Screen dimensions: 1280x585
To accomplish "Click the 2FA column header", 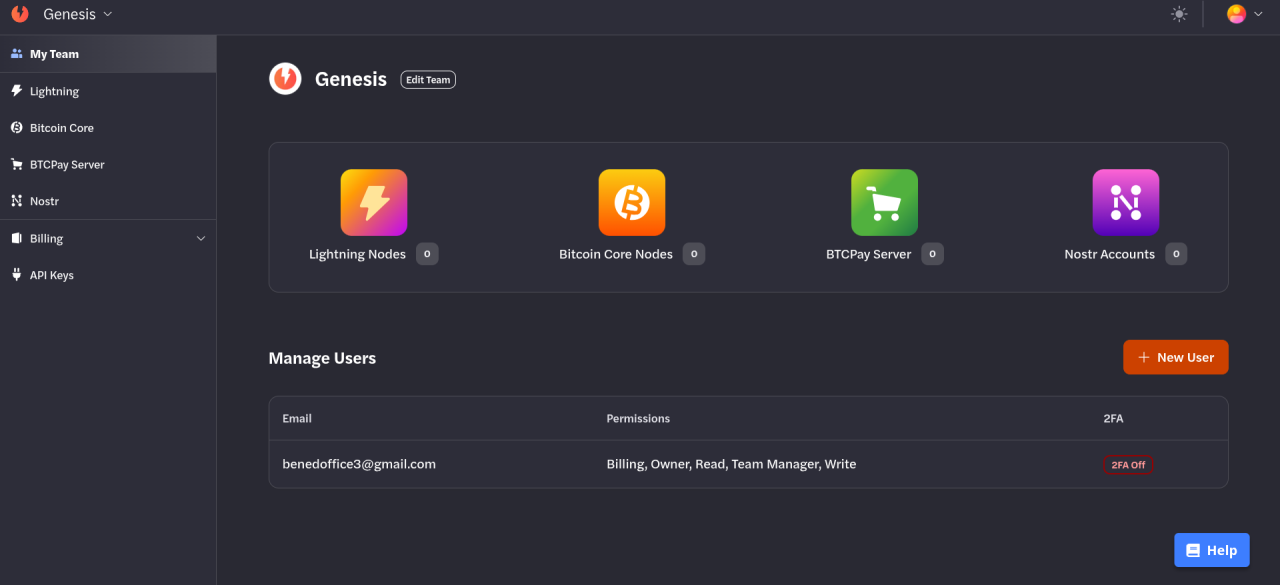I will coord(1113,418).
